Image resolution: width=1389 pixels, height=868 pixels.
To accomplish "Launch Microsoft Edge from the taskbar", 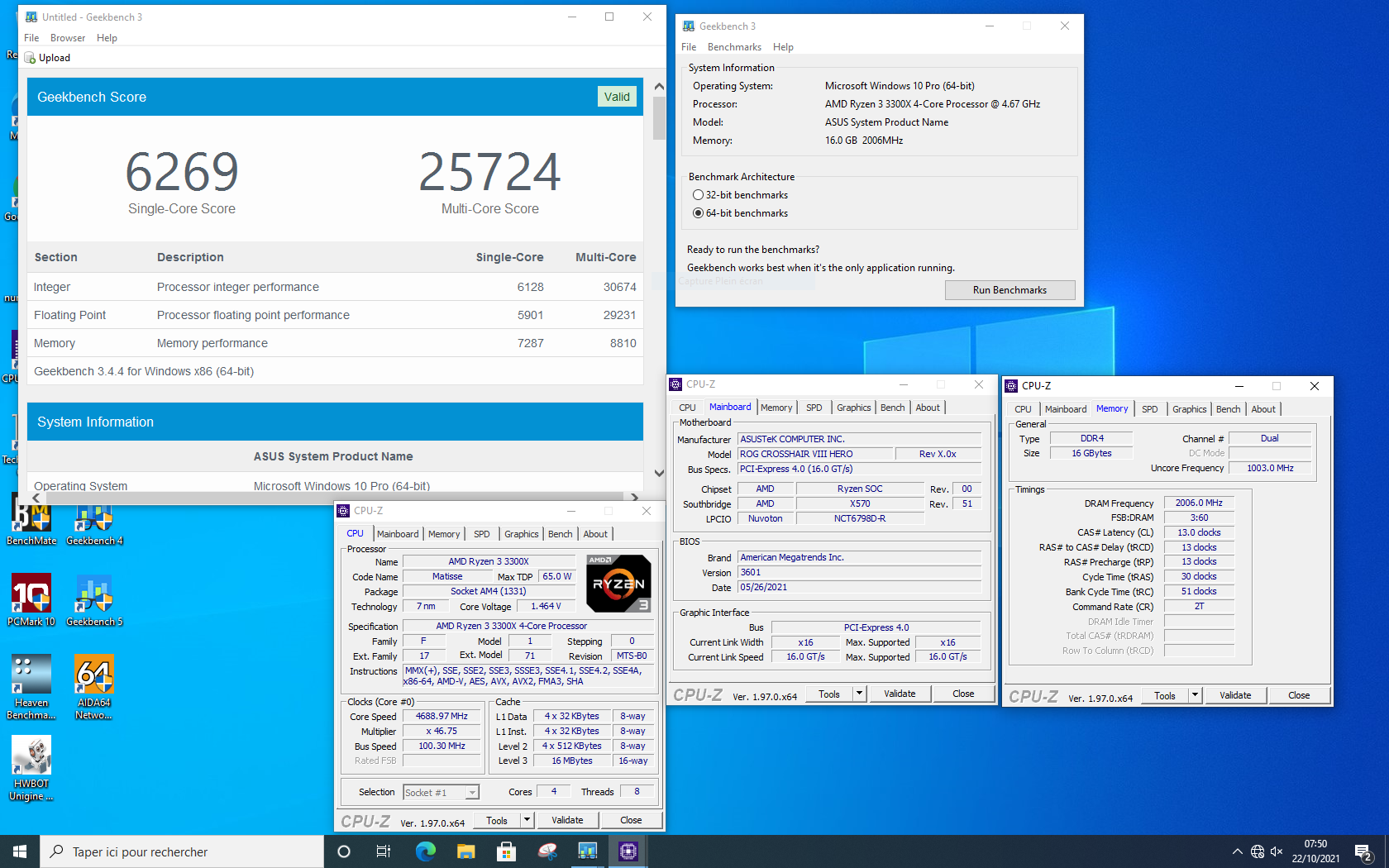I will (425, 851).
